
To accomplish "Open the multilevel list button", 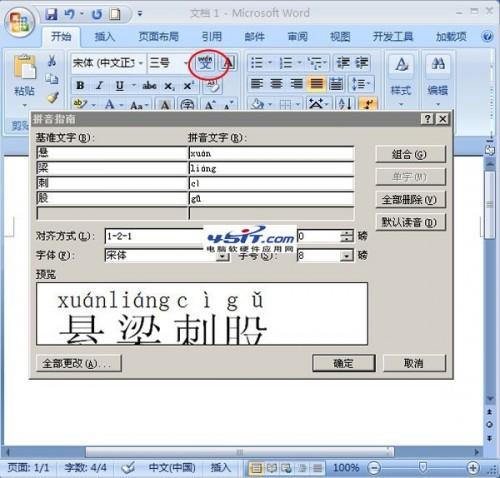I will click(315, 63).
